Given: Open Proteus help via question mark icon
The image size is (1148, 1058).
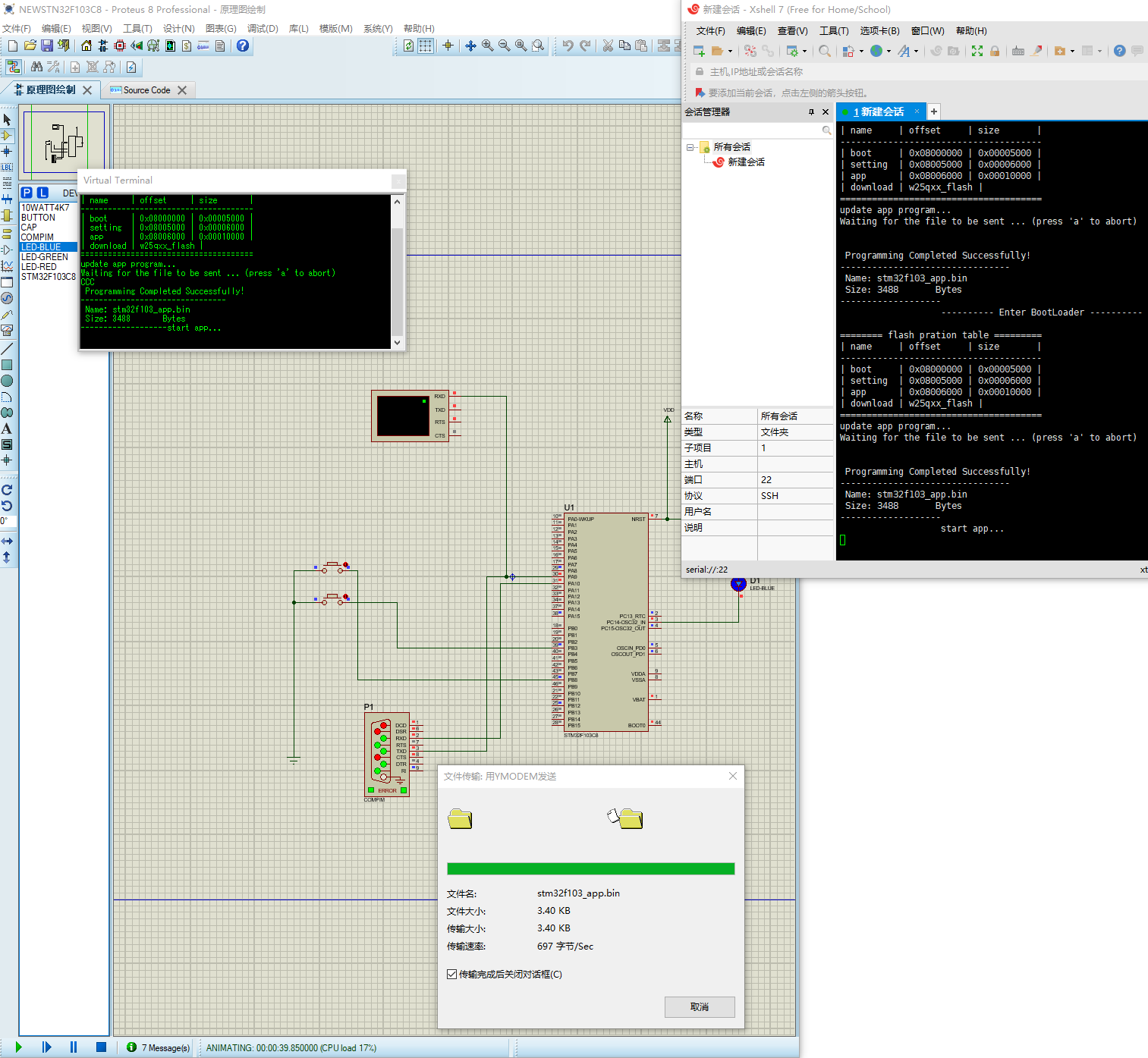Looking at the screenshot, I should (243, 46).
